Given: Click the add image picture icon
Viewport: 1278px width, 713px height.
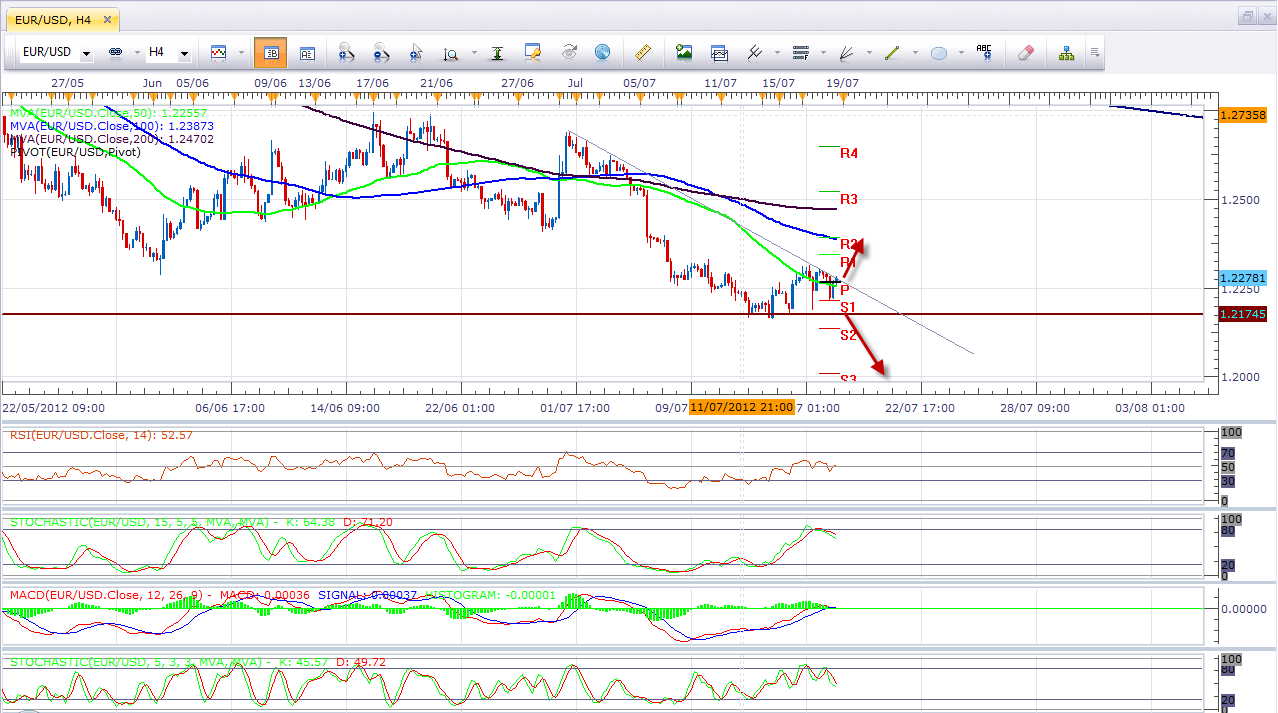Looking at the screenshot, I should point(684,52).
